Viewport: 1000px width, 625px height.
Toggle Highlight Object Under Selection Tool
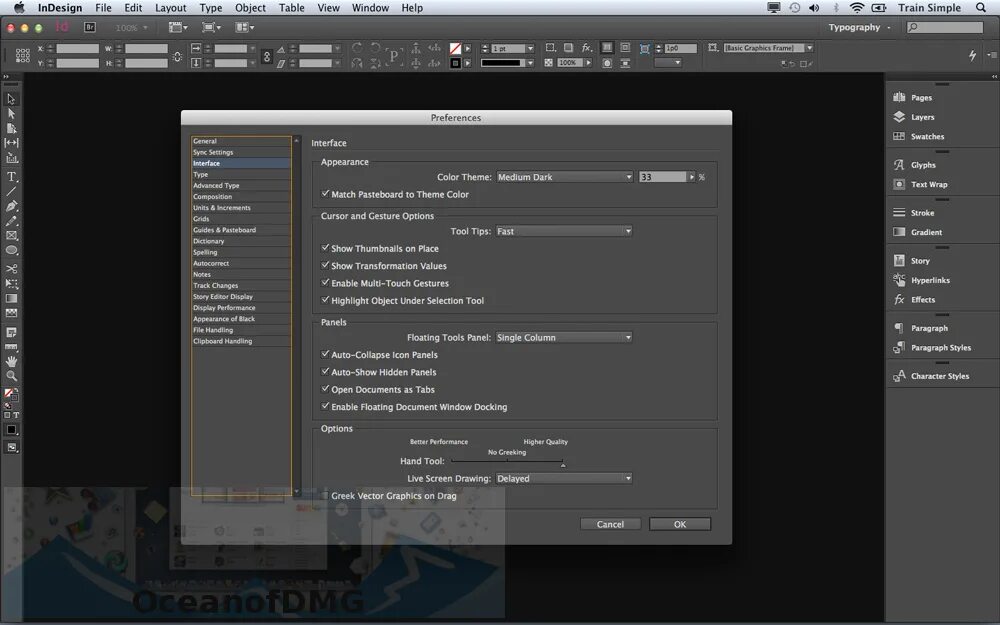tap(325, 300)
